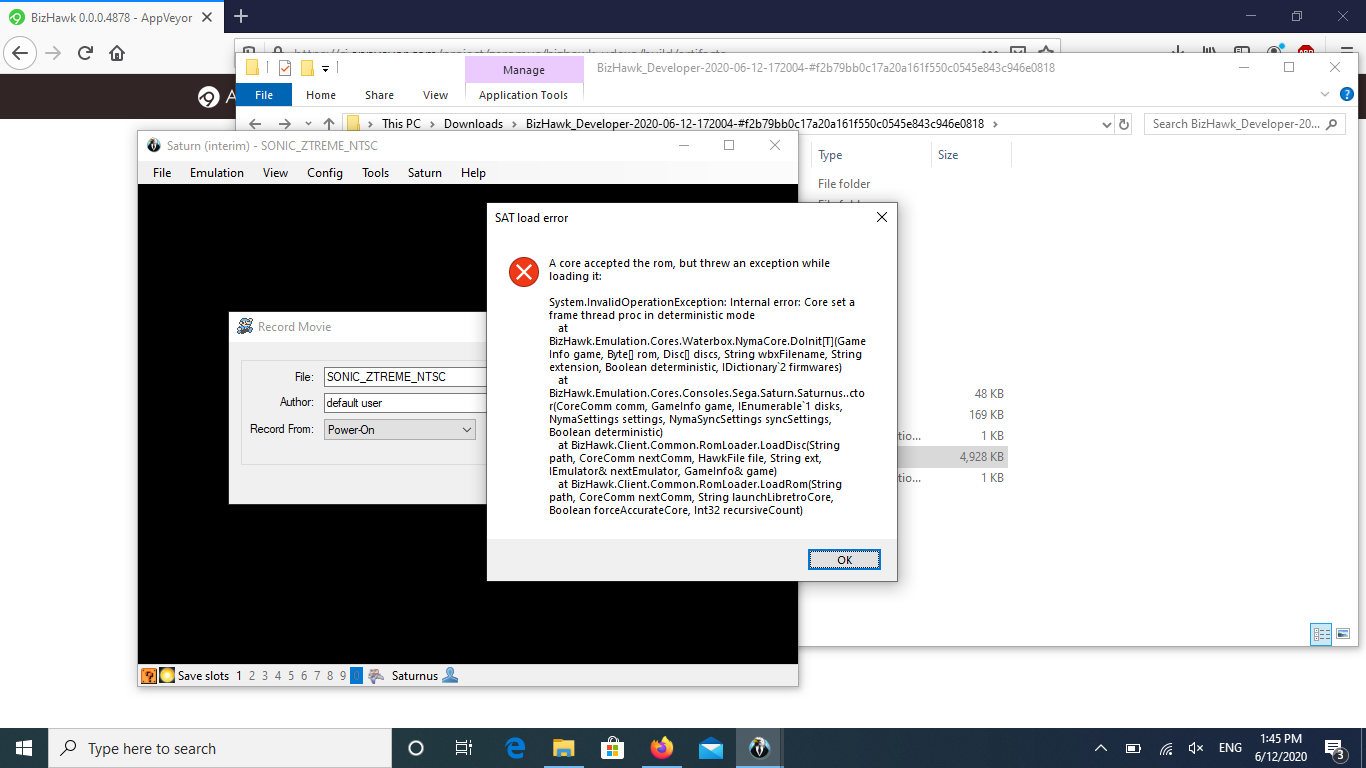
Task: Click the profile user icon in status bar
Action: point(450,676)
